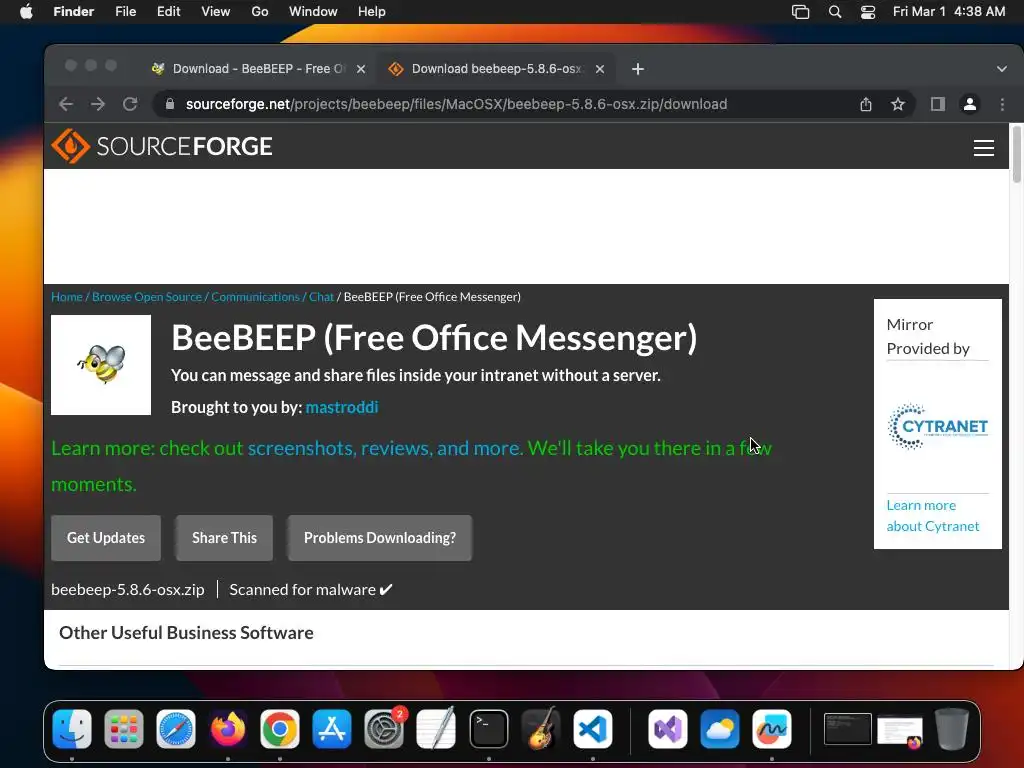This screenshot has height=768, width=1024.
Task: Follow Learn more about Cytranet link
Action: 933,515
